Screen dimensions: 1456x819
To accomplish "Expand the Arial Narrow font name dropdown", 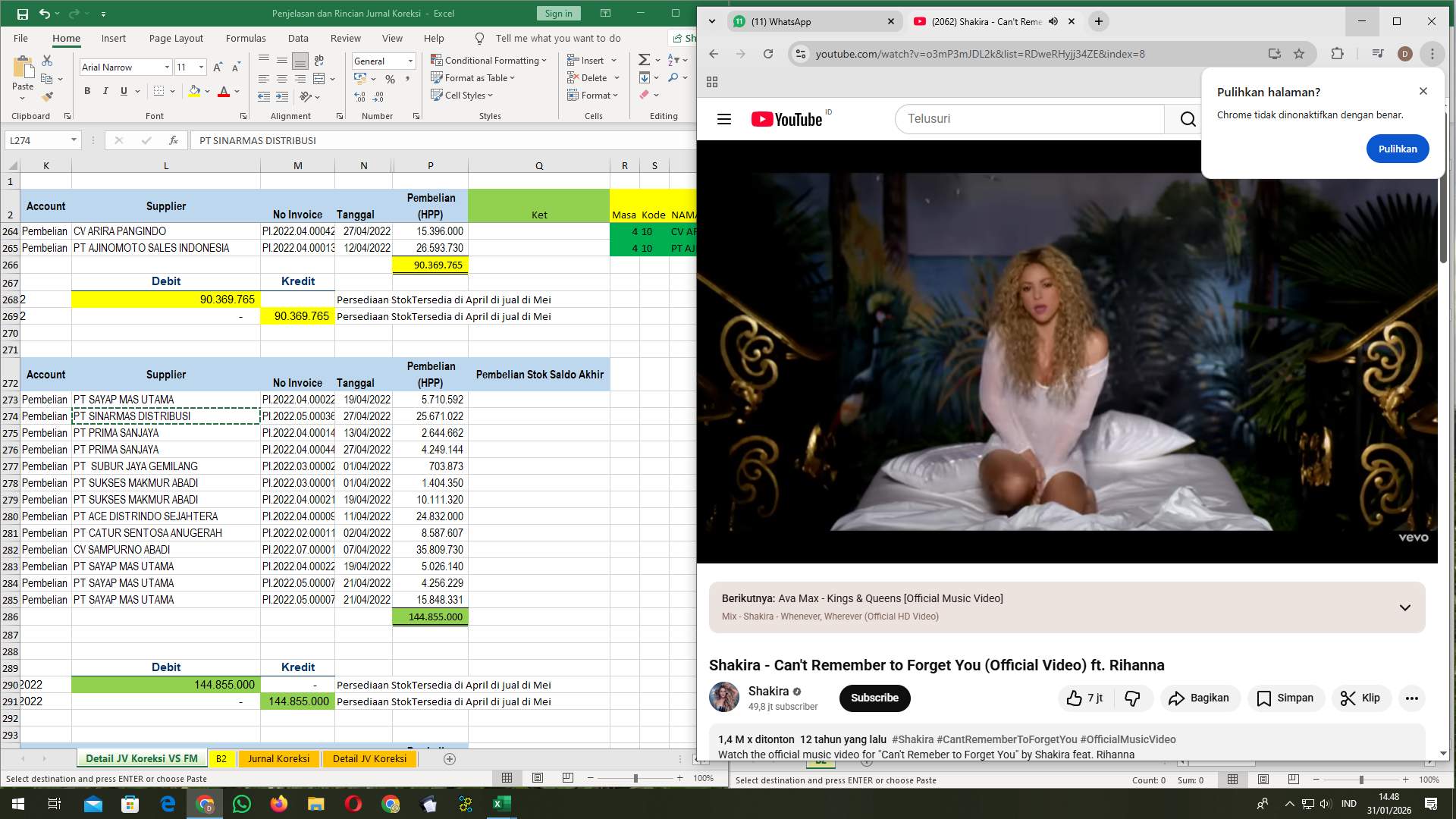I will (x=167, y=67).
